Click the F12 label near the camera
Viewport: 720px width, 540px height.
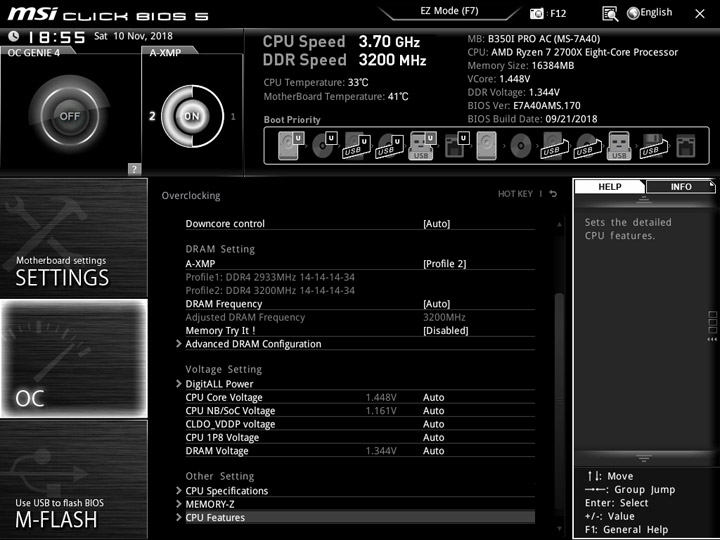(x=558, y=14)
